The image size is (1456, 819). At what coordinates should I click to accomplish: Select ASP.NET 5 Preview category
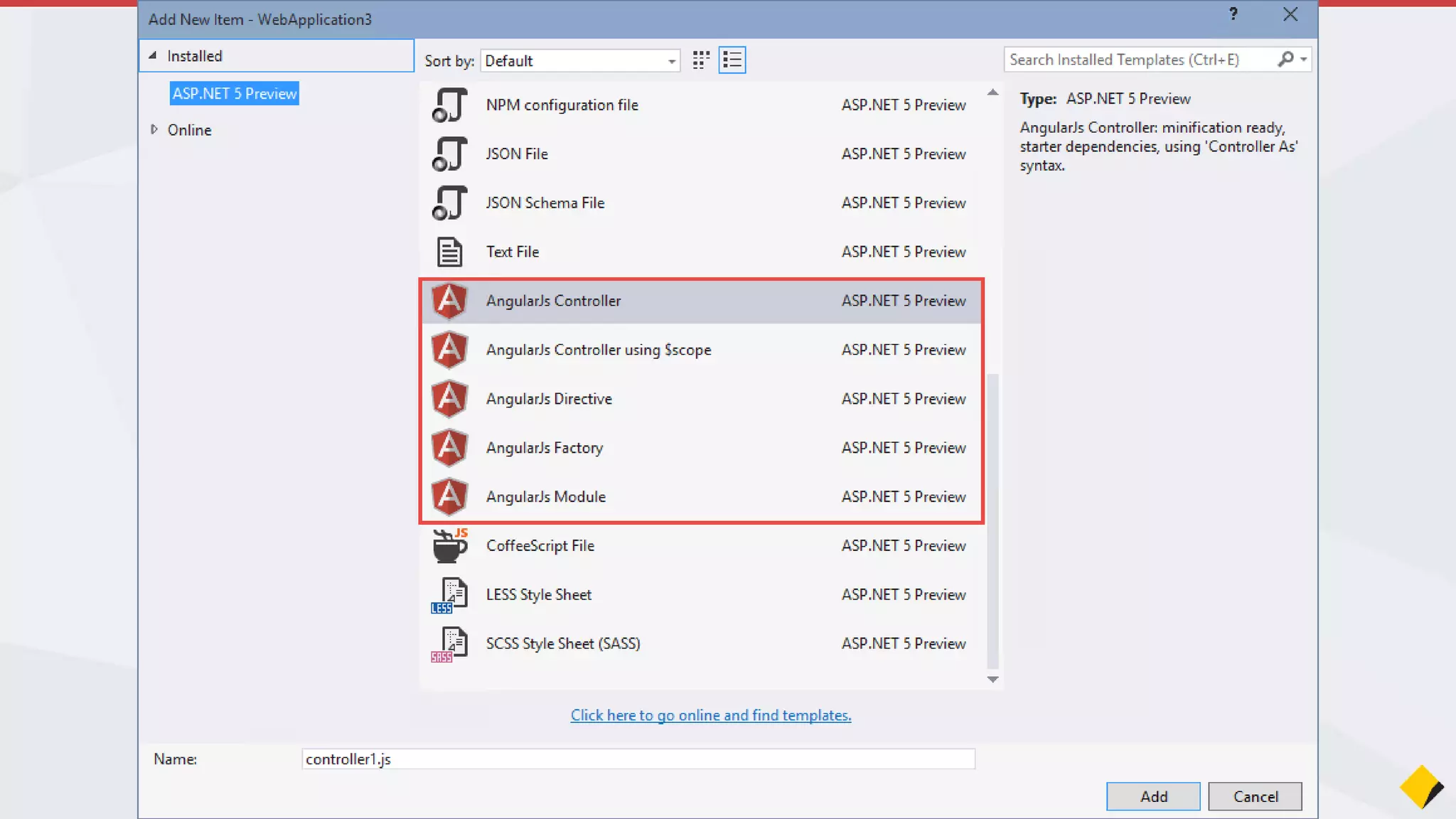(x=235, y=93)
